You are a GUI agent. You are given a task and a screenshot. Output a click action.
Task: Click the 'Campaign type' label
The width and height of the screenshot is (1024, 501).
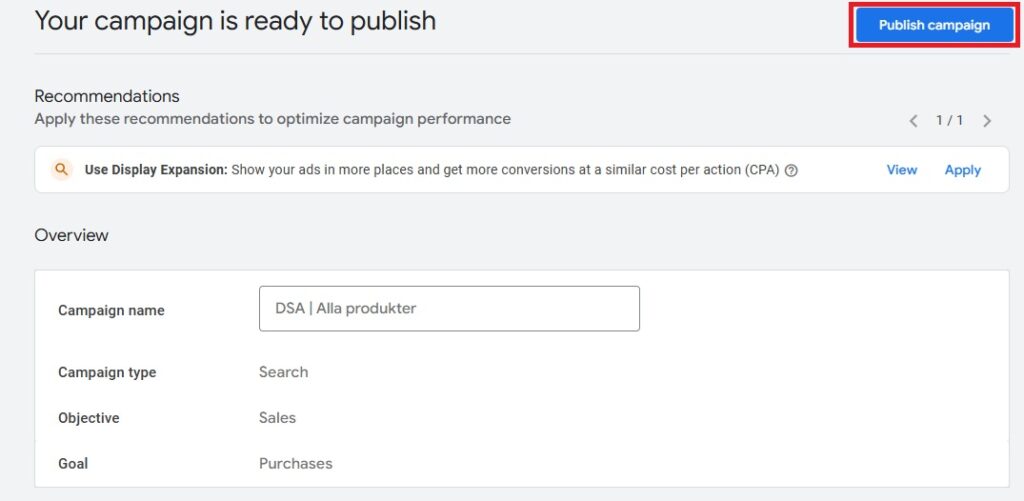tap(107, 372)
